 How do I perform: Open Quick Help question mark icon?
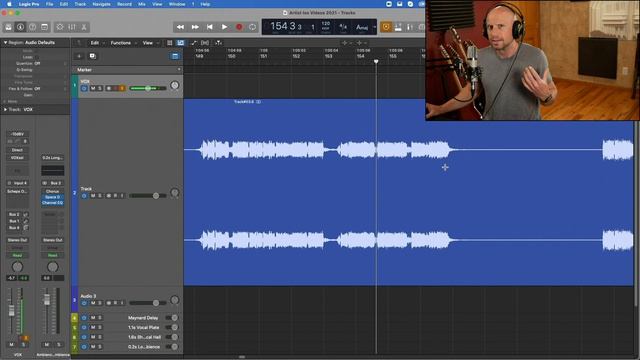(x=32, y=27)
